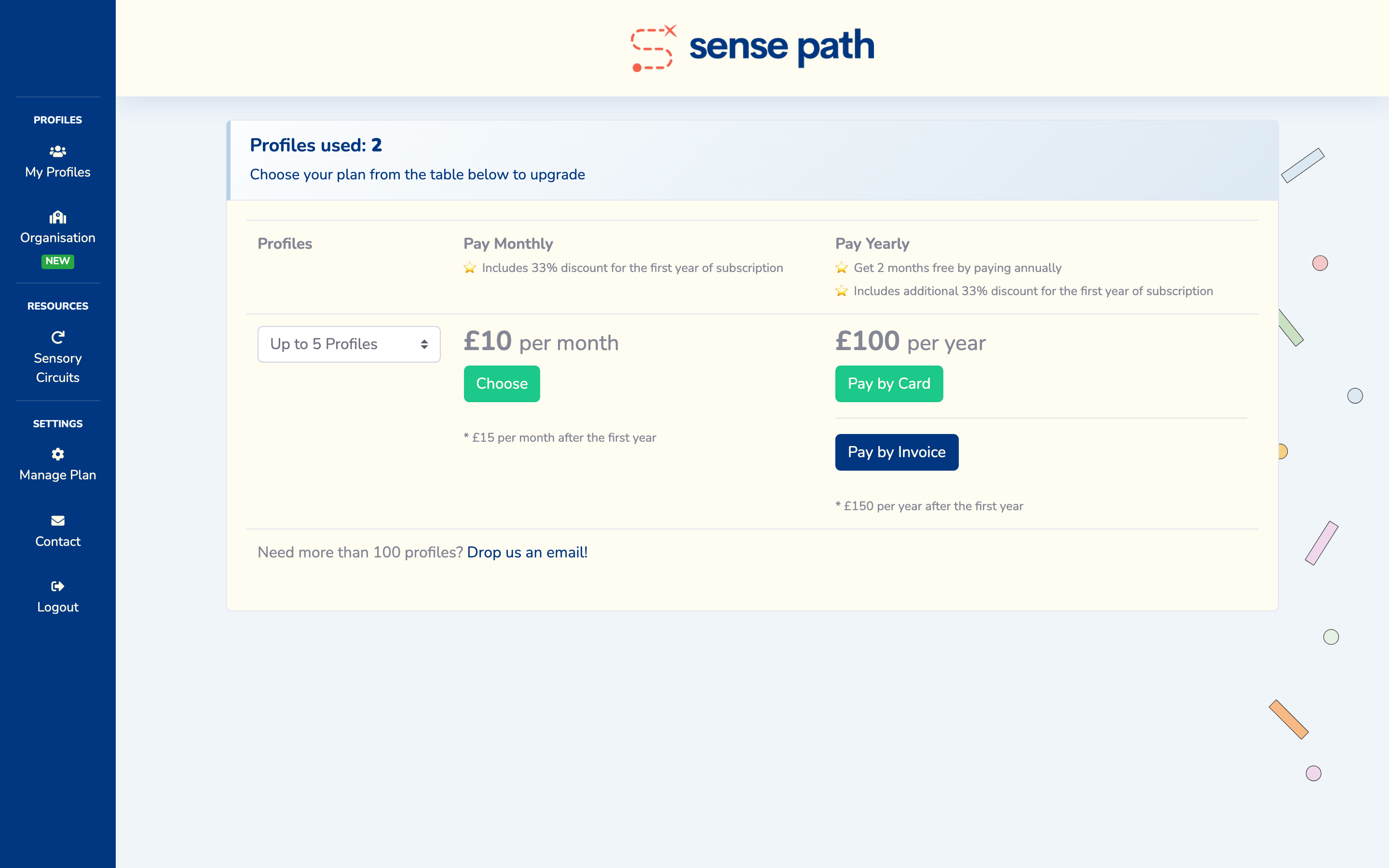Click the Logout sign-out icon
This screenshot has height=868, width=1389.
click(x=57, y=585)
